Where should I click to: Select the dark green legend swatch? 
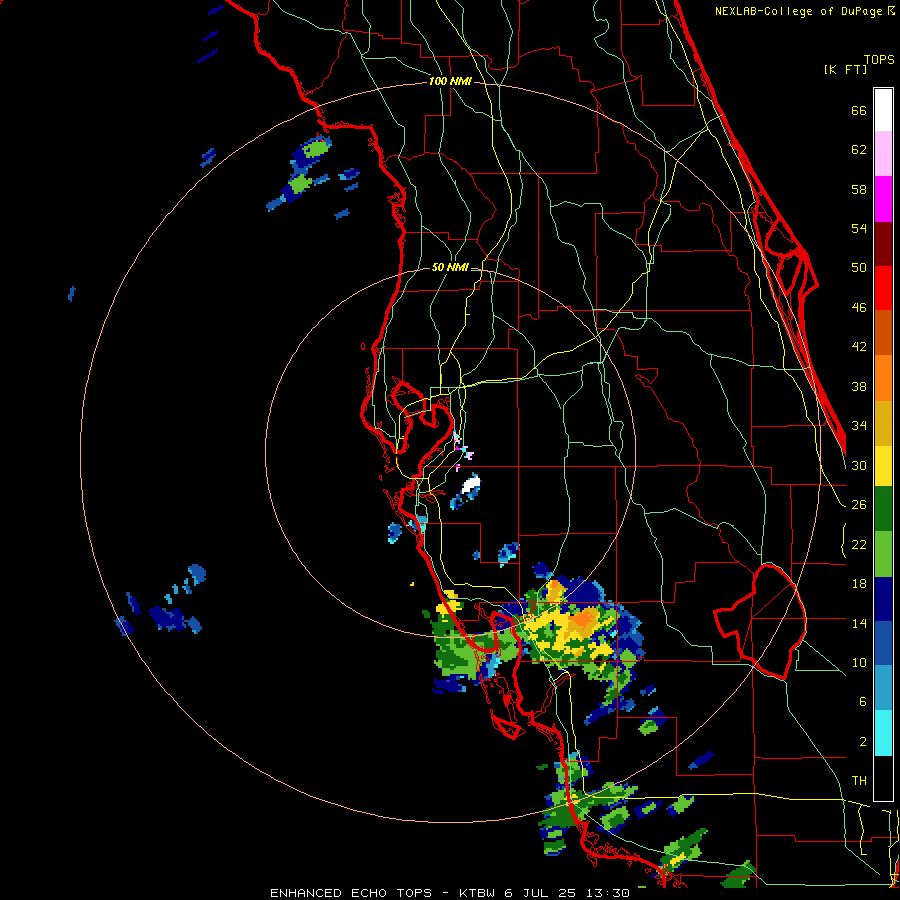click(x=883, y=509)
